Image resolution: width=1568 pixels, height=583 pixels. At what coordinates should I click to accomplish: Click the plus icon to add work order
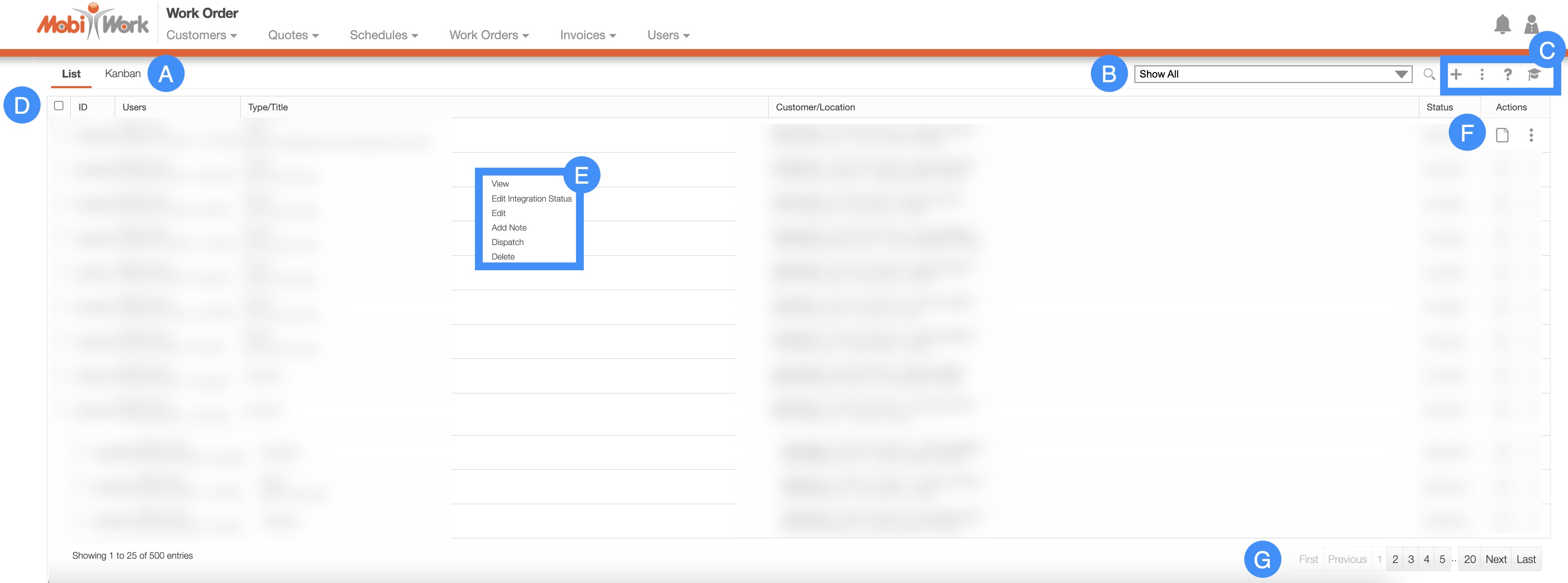click(x=1456, y=74)
